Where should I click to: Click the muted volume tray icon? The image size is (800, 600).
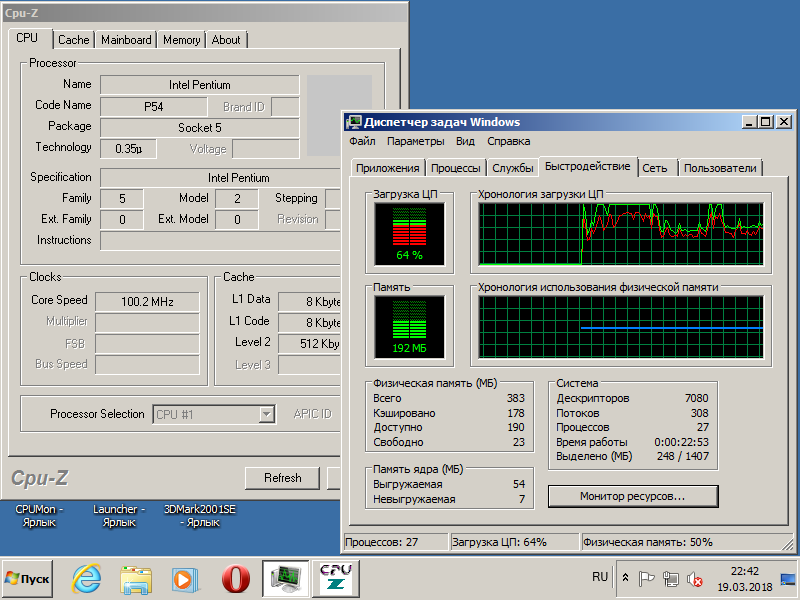point(694,578)
